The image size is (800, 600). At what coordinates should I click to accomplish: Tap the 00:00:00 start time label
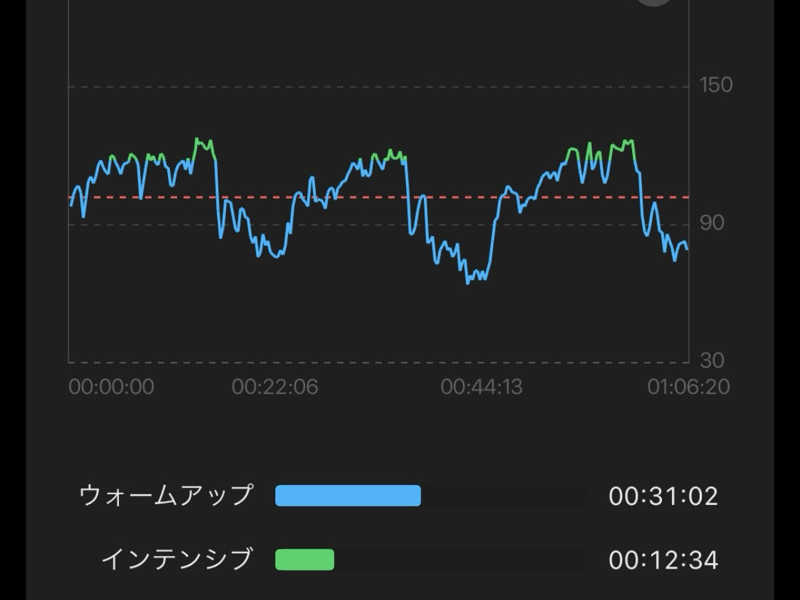pyautogui.click(x=111, y=387)
